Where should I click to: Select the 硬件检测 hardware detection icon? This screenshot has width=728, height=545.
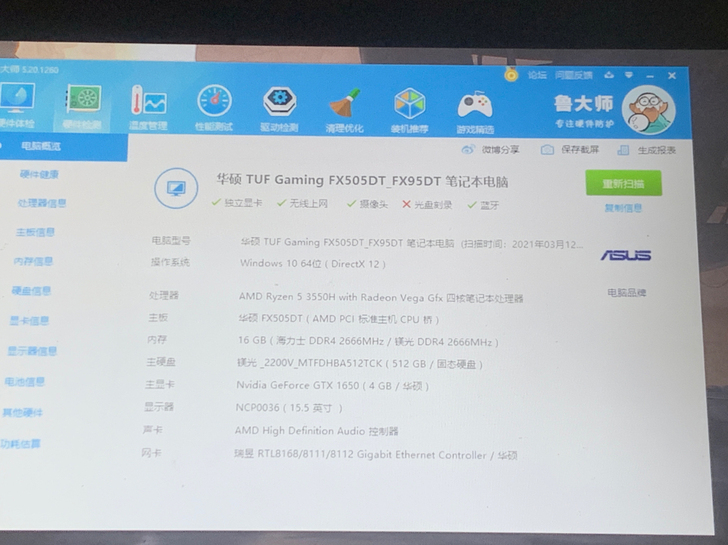(x=82, y=105)
